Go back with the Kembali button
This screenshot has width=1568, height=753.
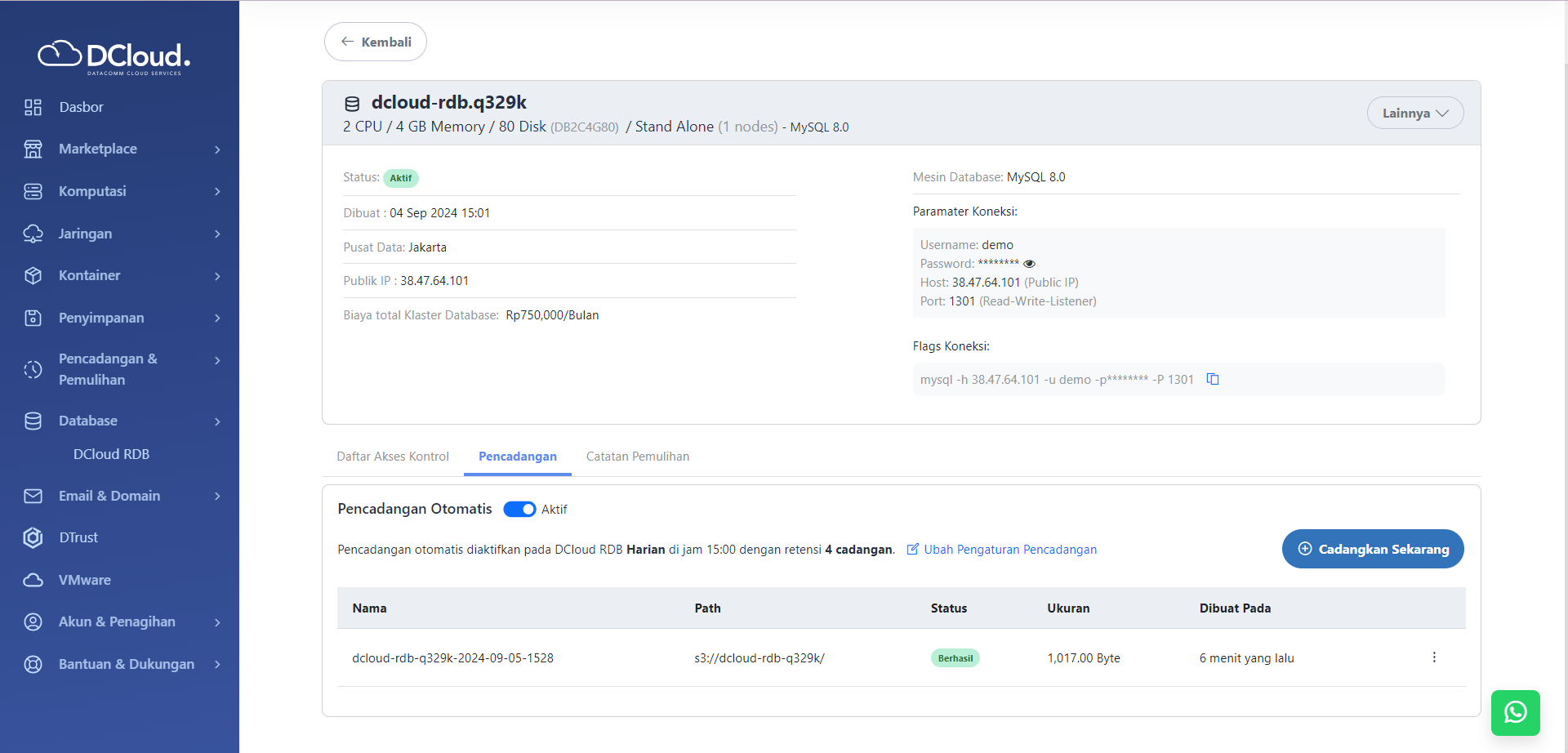point(376,42)
